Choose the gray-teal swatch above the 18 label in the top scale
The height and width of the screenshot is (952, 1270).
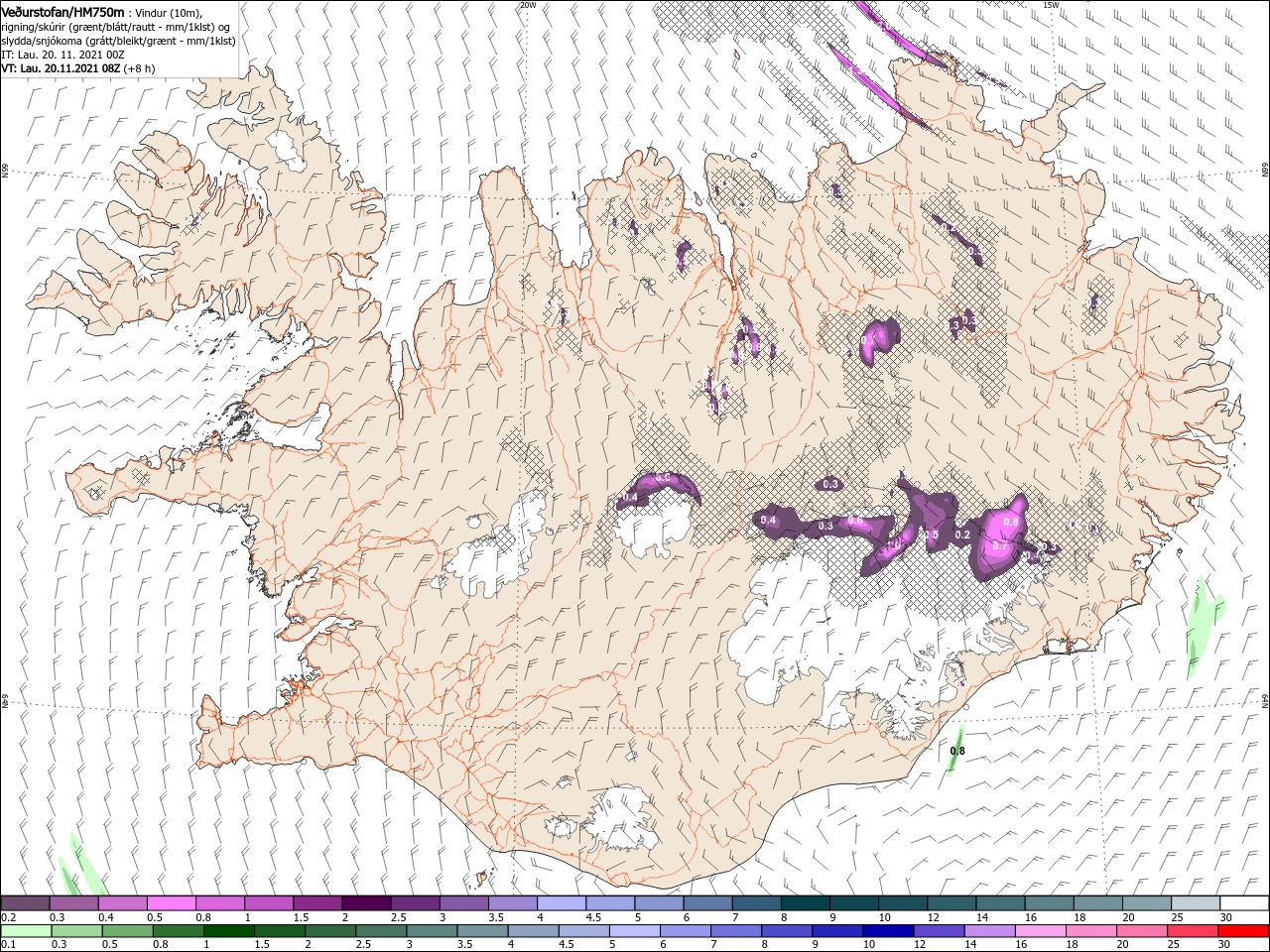coord(1098,902)
